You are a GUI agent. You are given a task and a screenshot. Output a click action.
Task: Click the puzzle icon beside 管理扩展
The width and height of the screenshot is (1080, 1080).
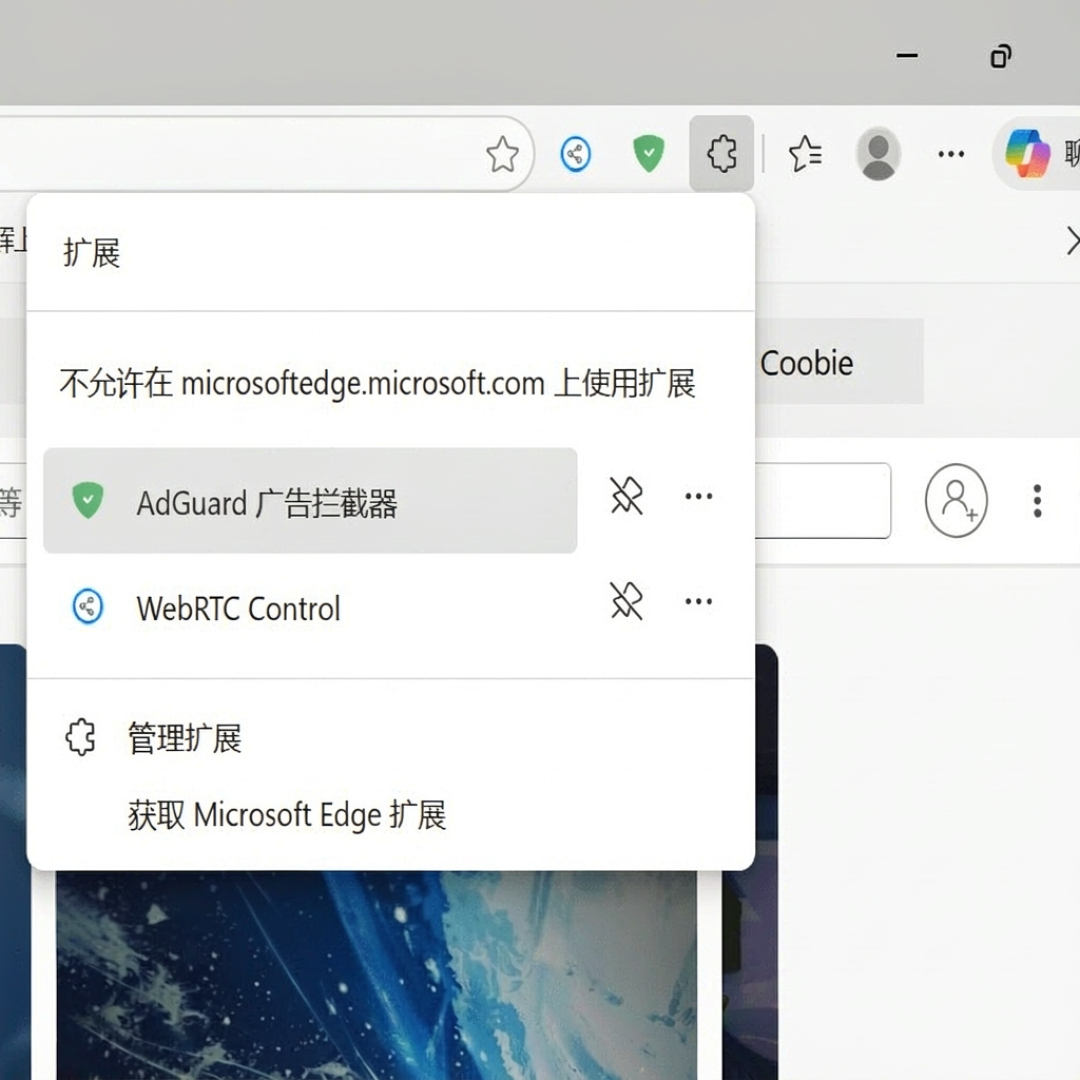click(81, 738)
